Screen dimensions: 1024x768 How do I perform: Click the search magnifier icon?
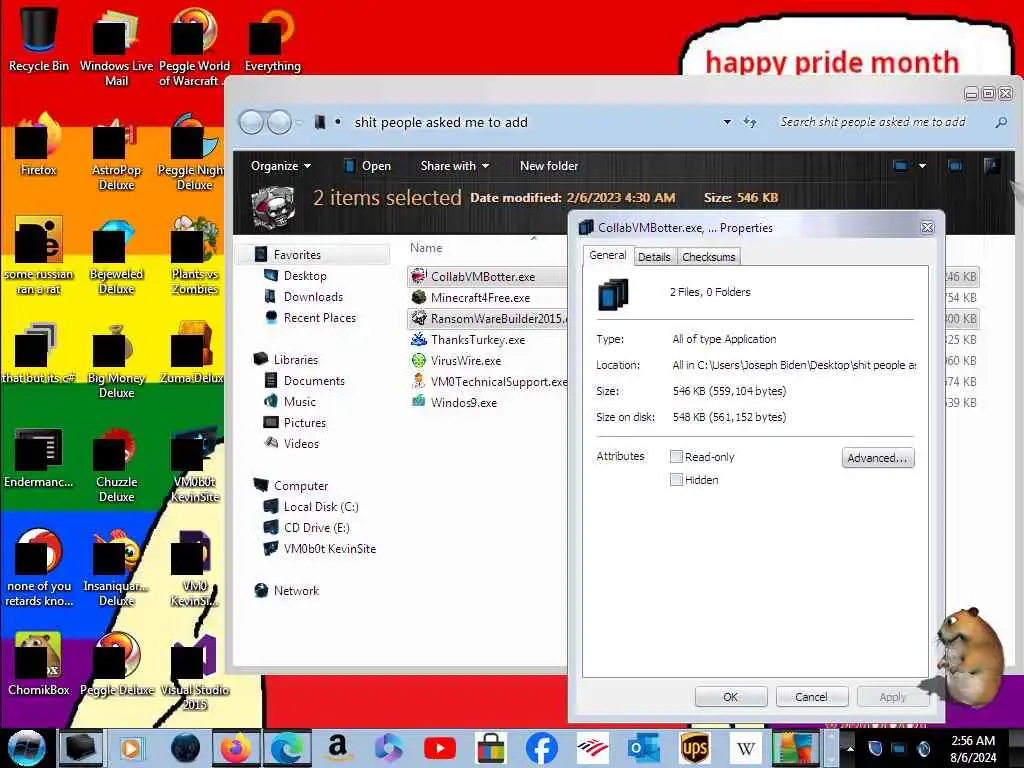(1000, 122)
